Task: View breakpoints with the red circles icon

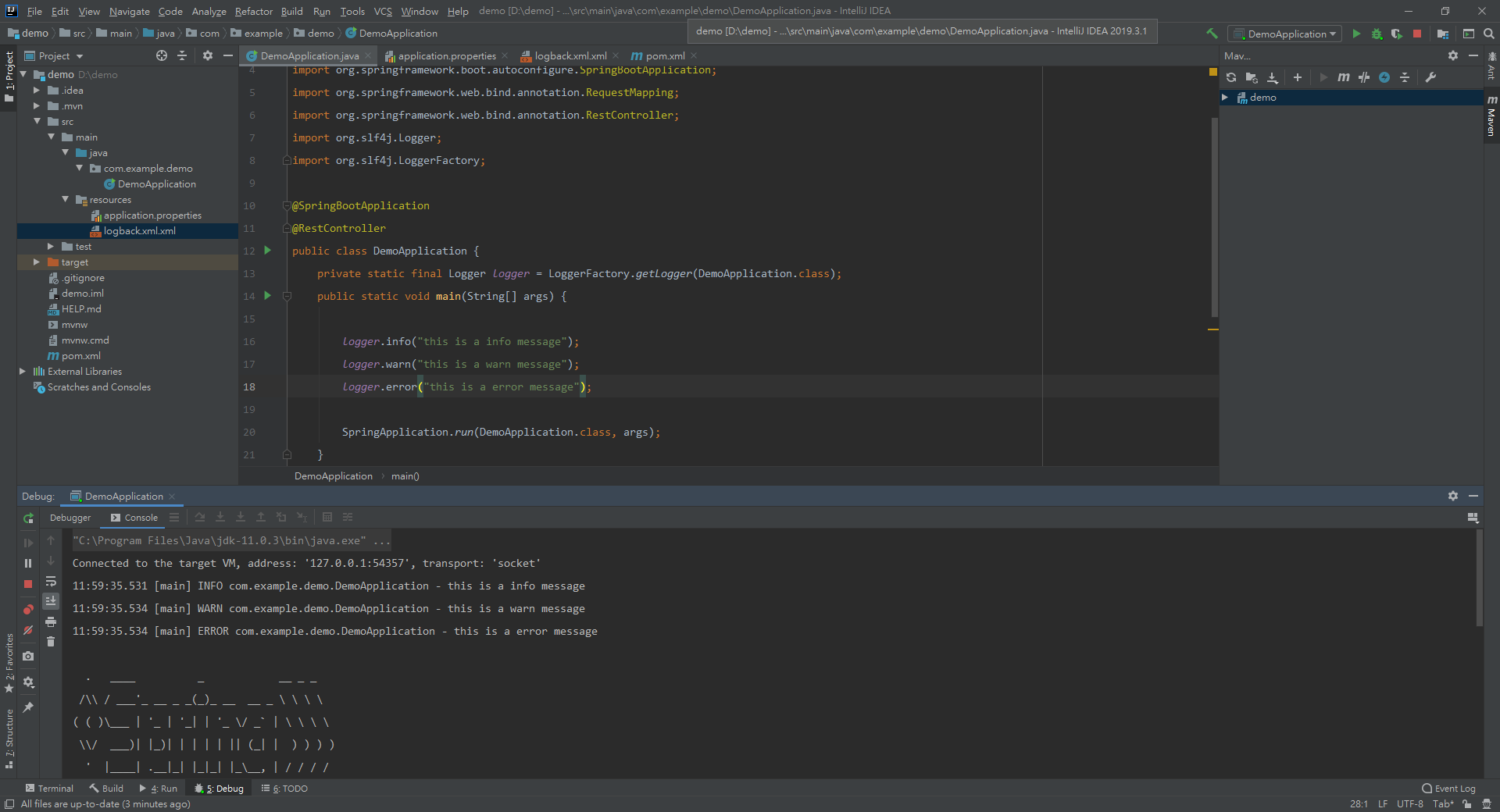Action: coord(28,609)
